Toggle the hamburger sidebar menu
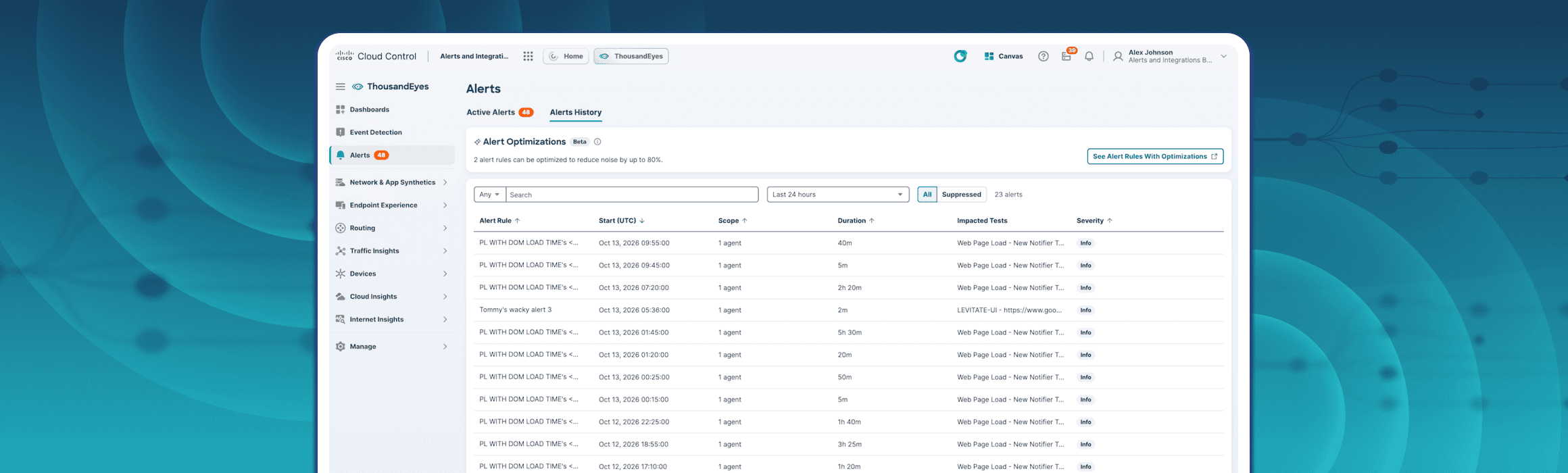This screenshot has height=473, width=1568. (x=341, y=86)
